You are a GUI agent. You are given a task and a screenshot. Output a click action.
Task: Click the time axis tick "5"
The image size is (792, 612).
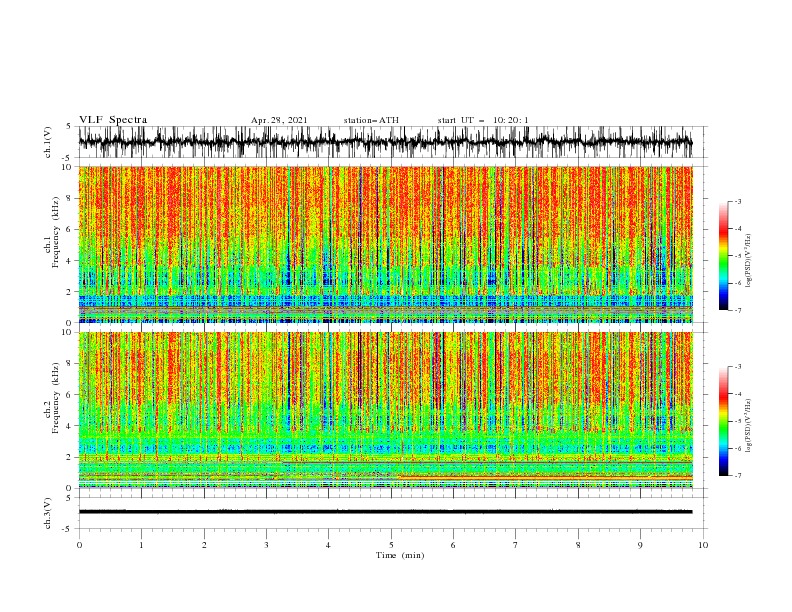[391, 545]
